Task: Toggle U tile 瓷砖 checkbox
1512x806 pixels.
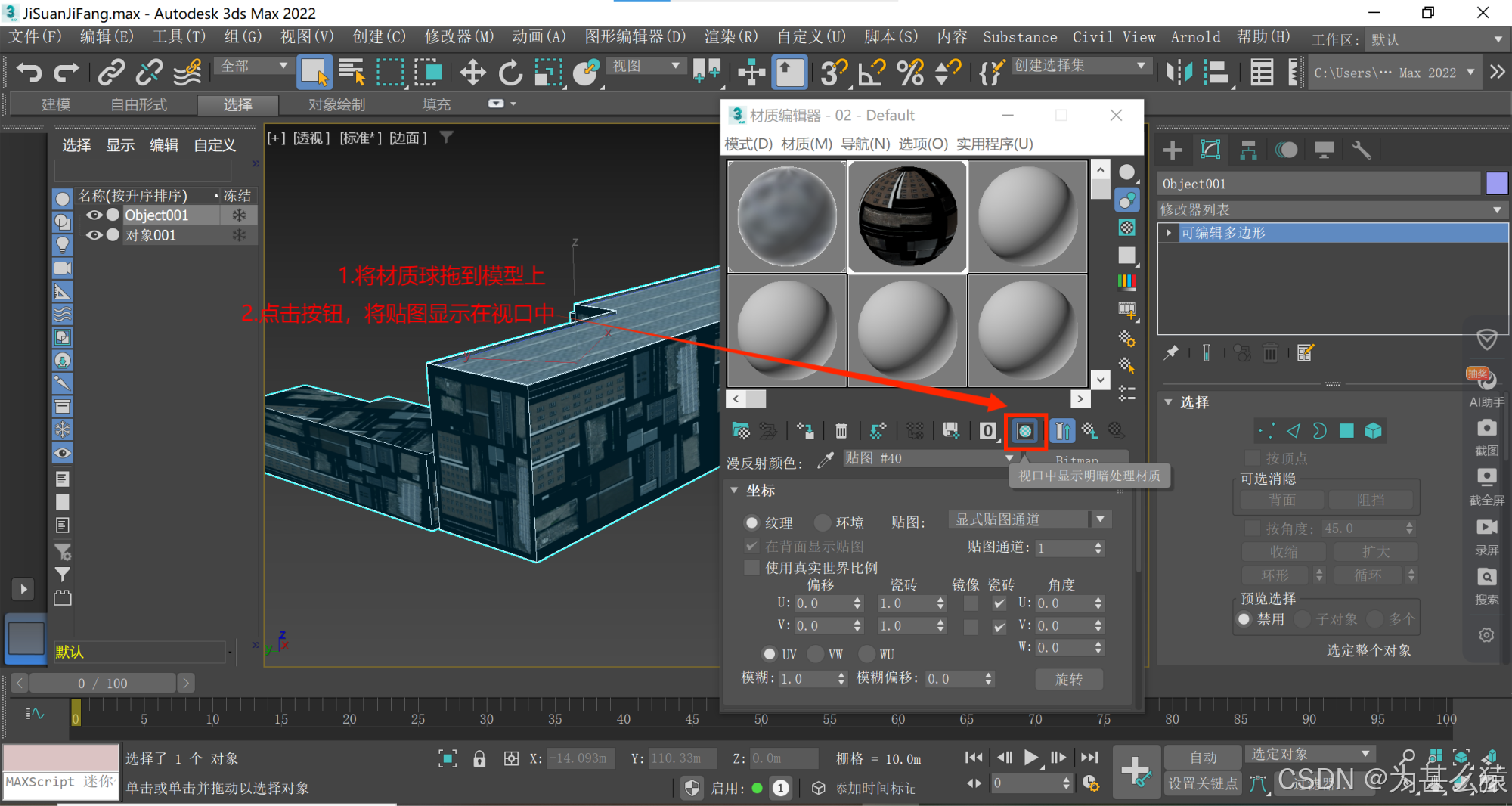Action: [999, 603]
